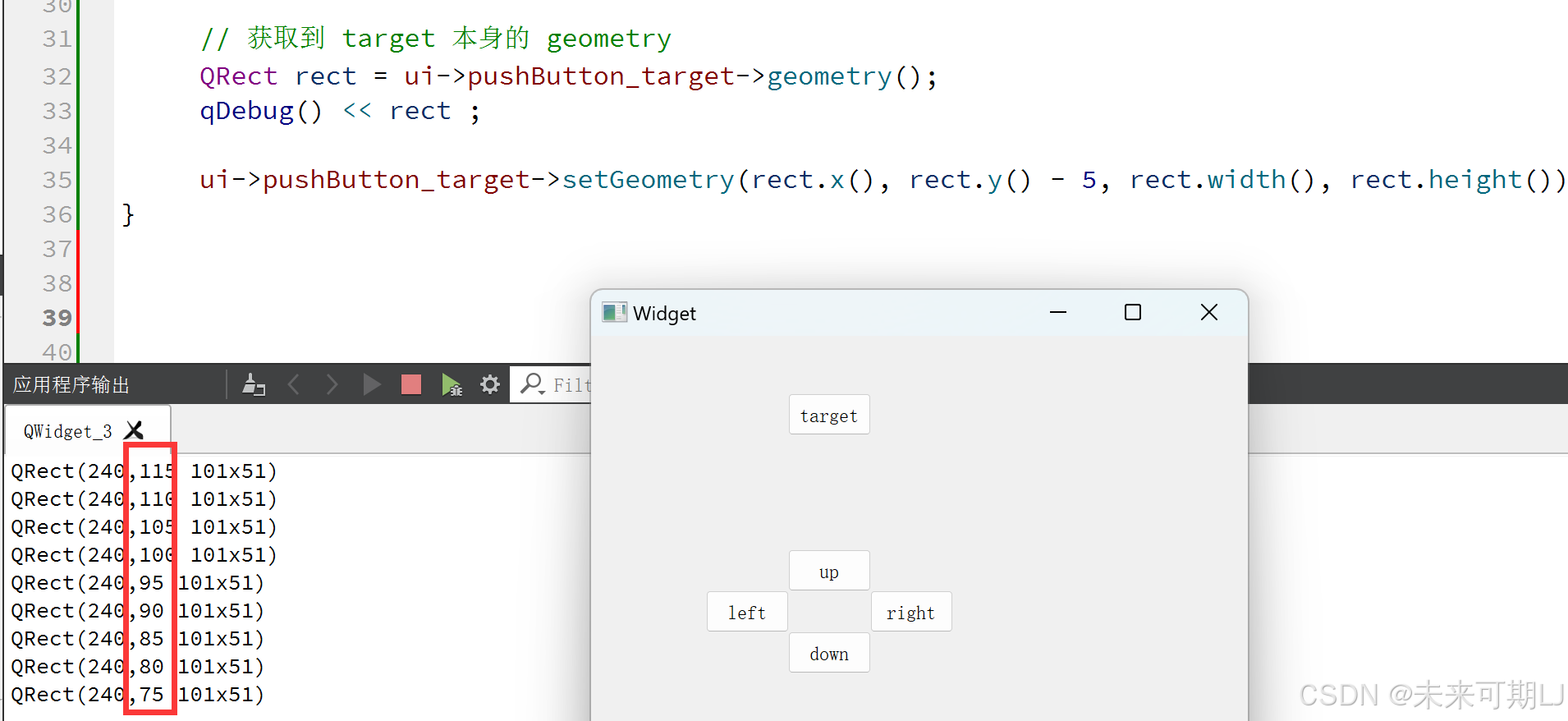1568x721 pixels.
Task: Click output line QRect(240,75 101x51)
Action: tap(138, 695)
